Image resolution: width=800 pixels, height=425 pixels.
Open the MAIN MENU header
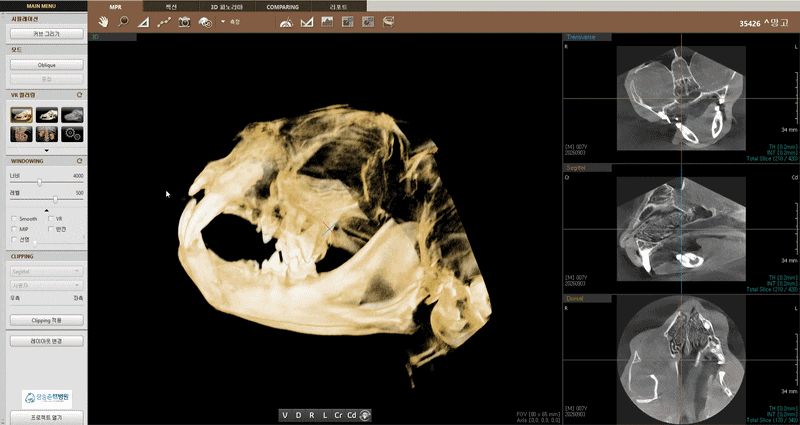pos(41,6)
